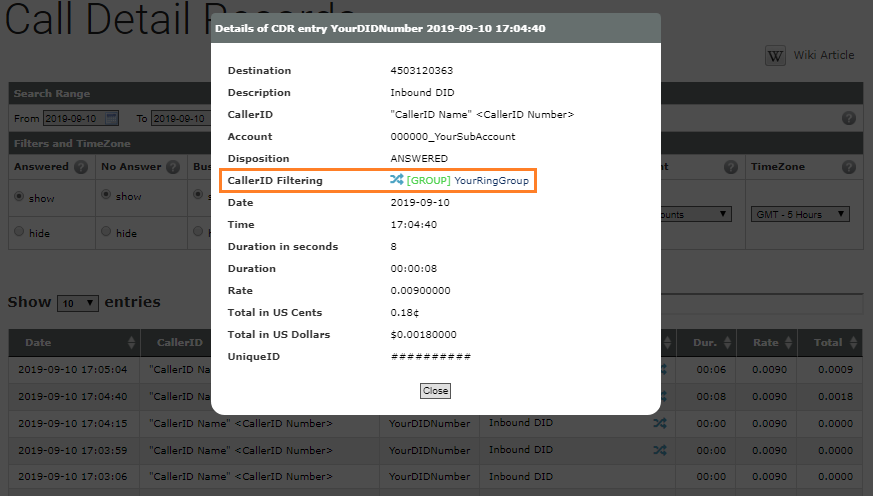Close the CDR entry details dialog
The height and width of the screenshot is (496, 873).
[435, 391]
